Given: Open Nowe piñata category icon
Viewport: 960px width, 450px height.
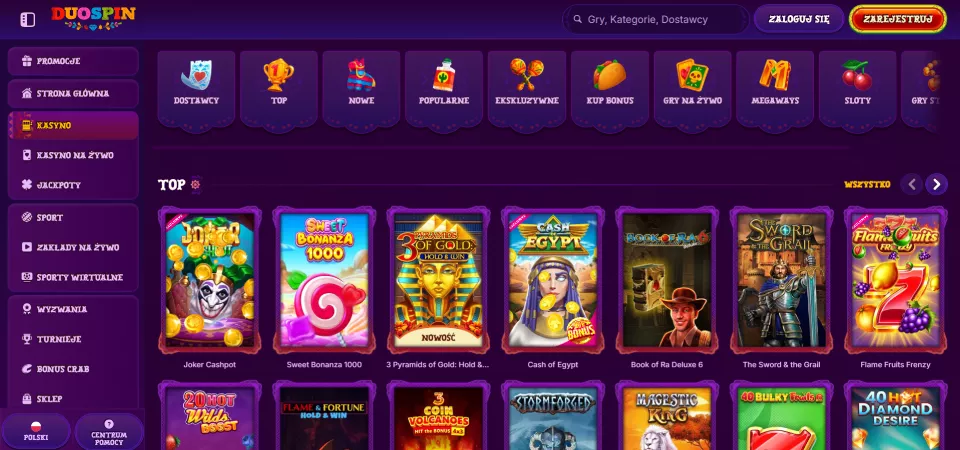Looking at the screenshot, I should pyautogui.click(x=361, y=75).
